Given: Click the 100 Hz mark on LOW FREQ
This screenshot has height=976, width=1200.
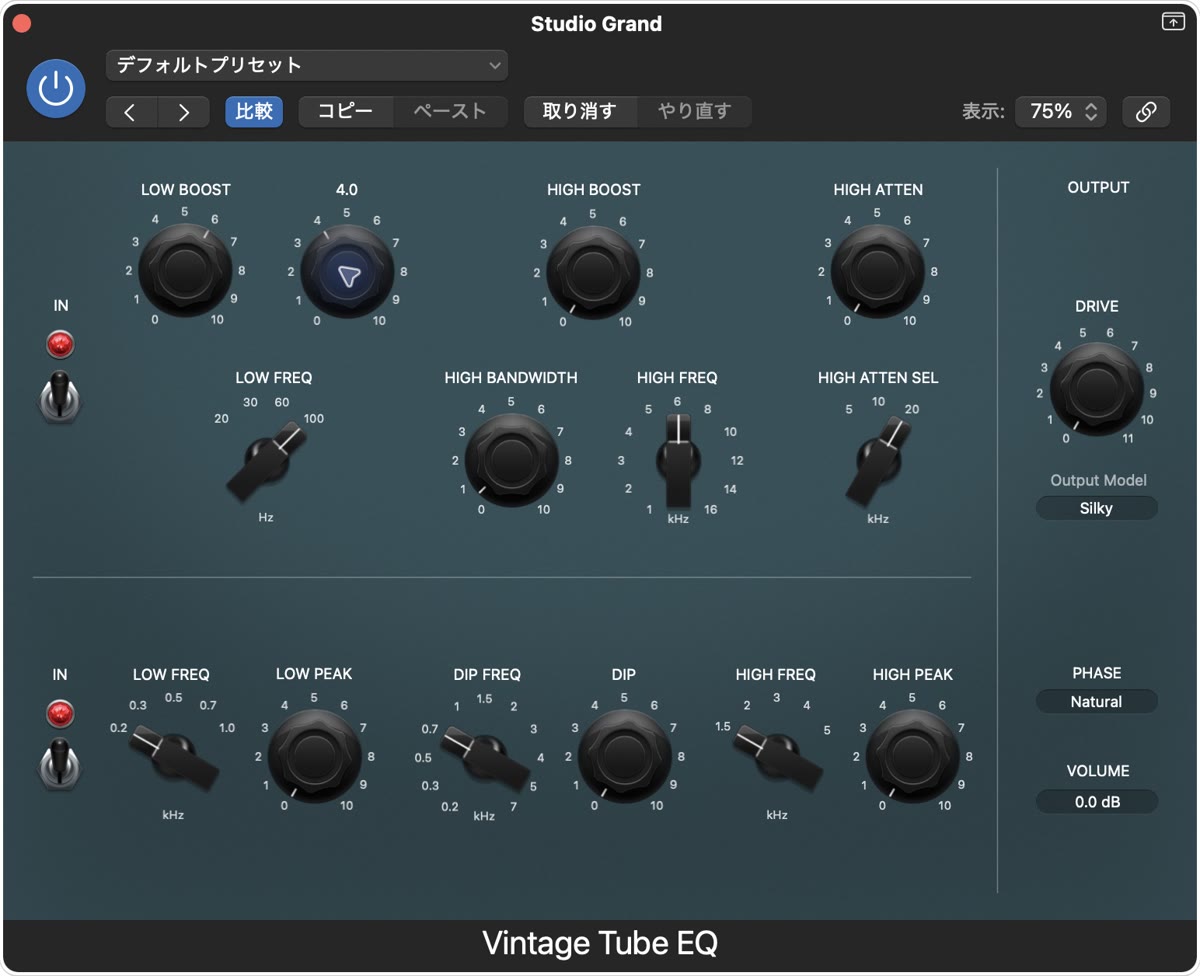Looking at the screenshot, I should (x=313, y=419).
